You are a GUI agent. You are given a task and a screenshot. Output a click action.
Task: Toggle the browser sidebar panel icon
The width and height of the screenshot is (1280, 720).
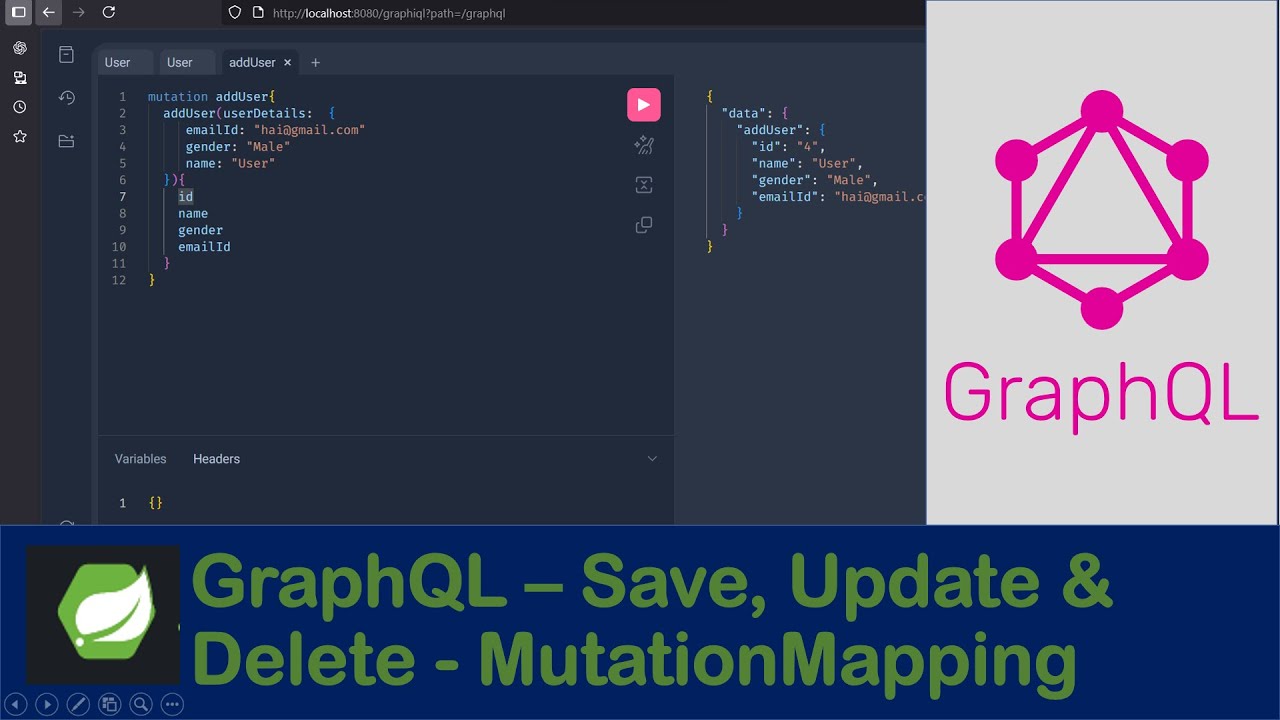[18, 12]
